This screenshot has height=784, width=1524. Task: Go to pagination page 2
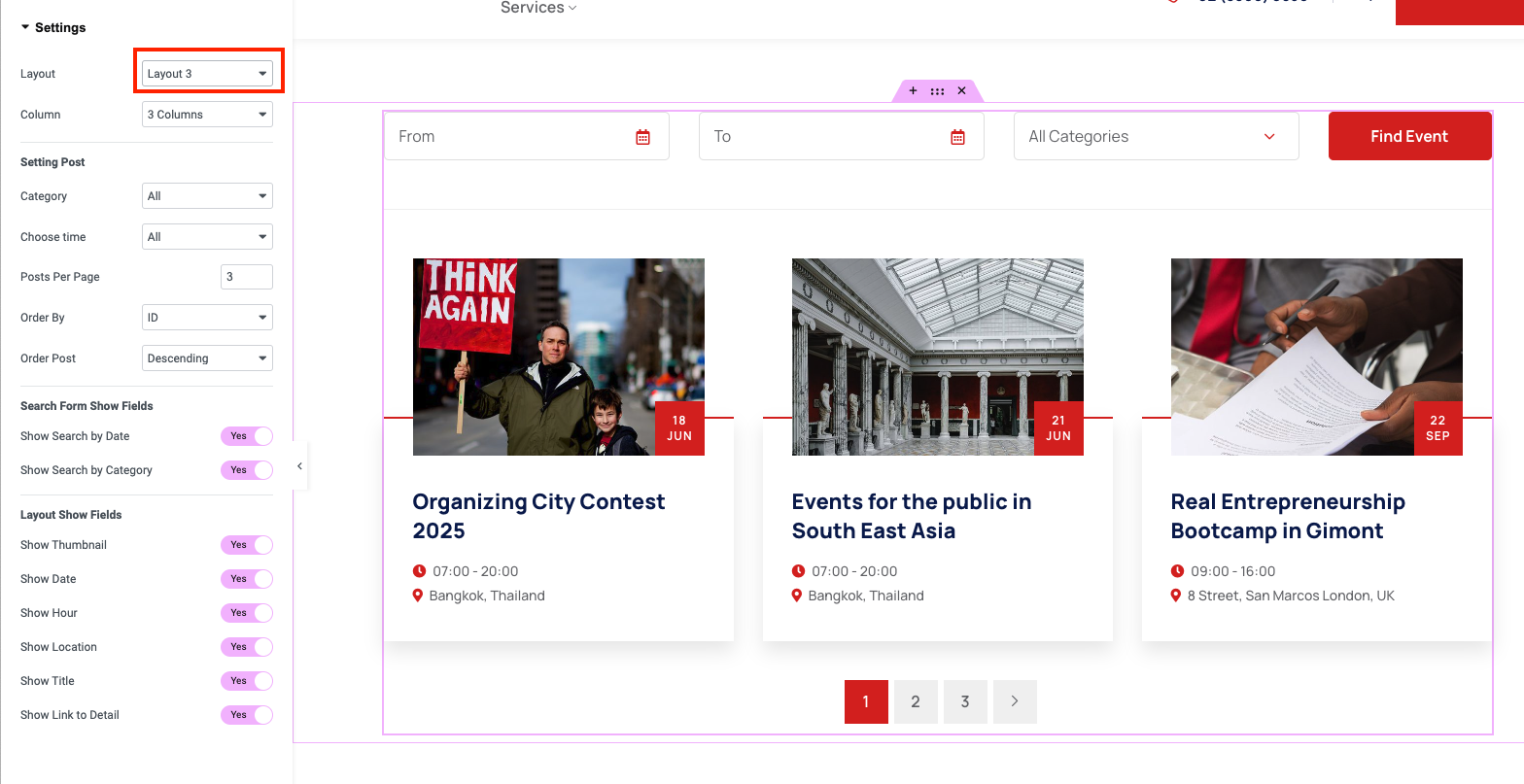tap(915, 701)
